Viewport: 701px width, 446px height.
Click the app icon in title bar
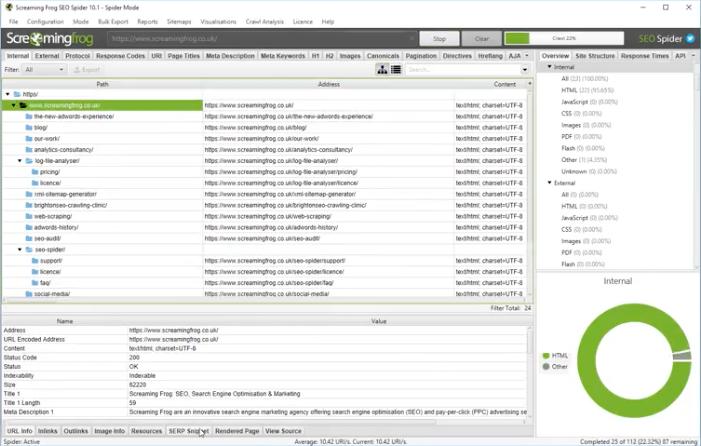click(8, 7)
